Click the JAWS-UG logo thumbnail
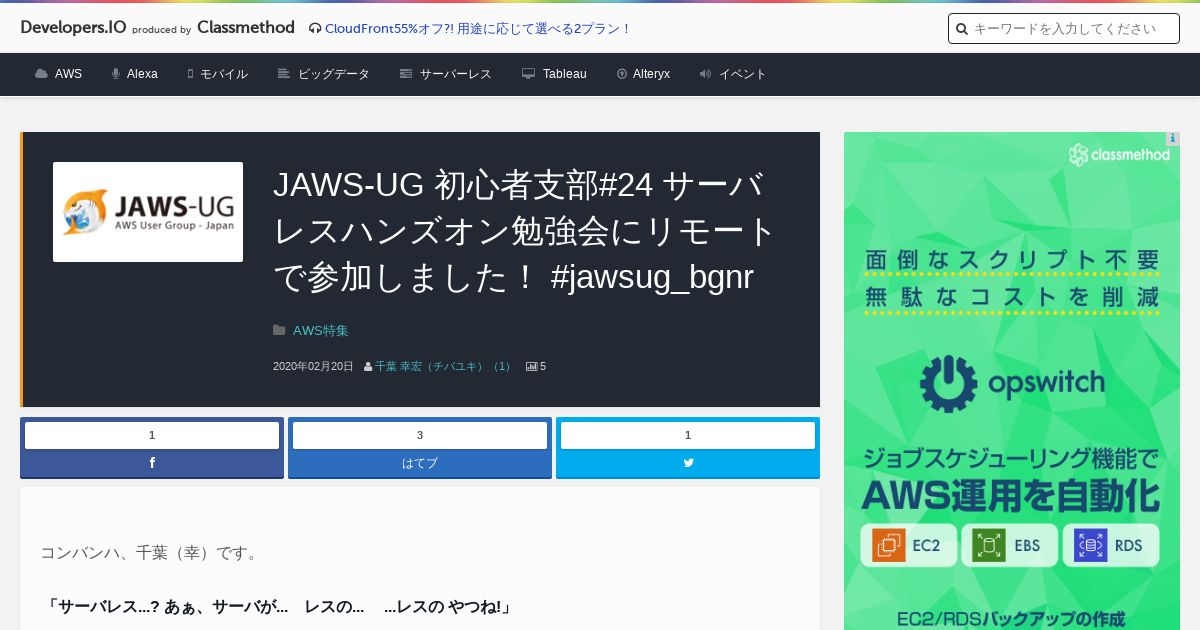Screen dimensions: 1200x630 click(148, 212)
